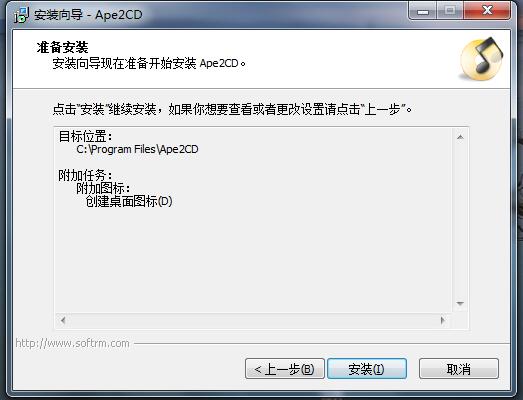Screen dimensions: 523x400
Task: Click the vertical scrollbar track in the summary box
Action: pyautogui.click(x=460, y=220)
